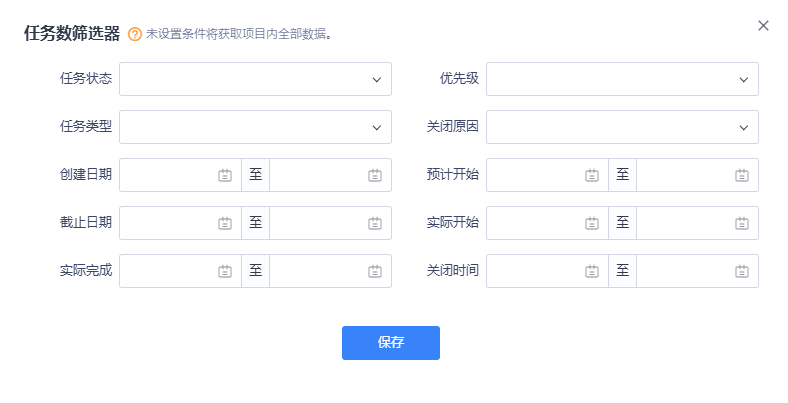
Task: Open calendar for 预计开始 end date
Action: (742, 175)
